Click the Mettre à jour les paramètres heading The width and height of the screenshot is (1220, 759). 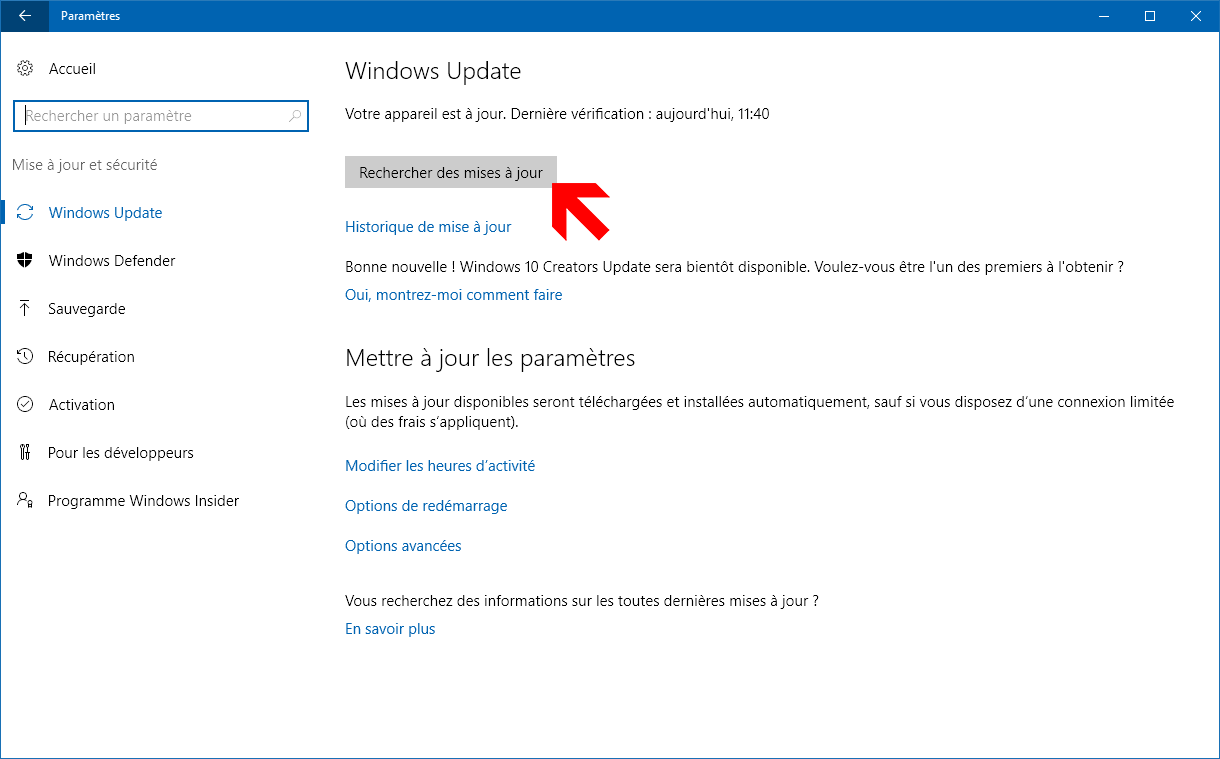coord(490,358)
